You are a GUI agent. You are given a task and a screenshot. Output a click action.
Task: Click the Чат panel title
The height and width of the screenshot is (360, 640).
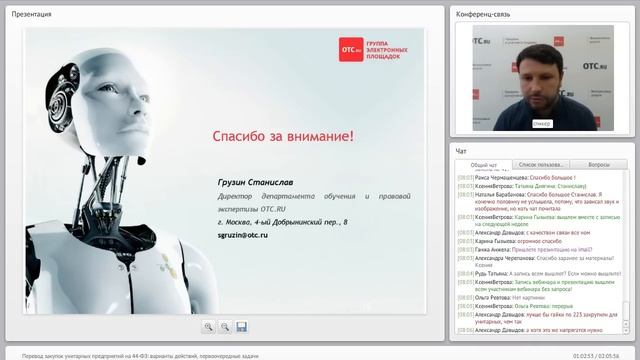coord(461,151)
